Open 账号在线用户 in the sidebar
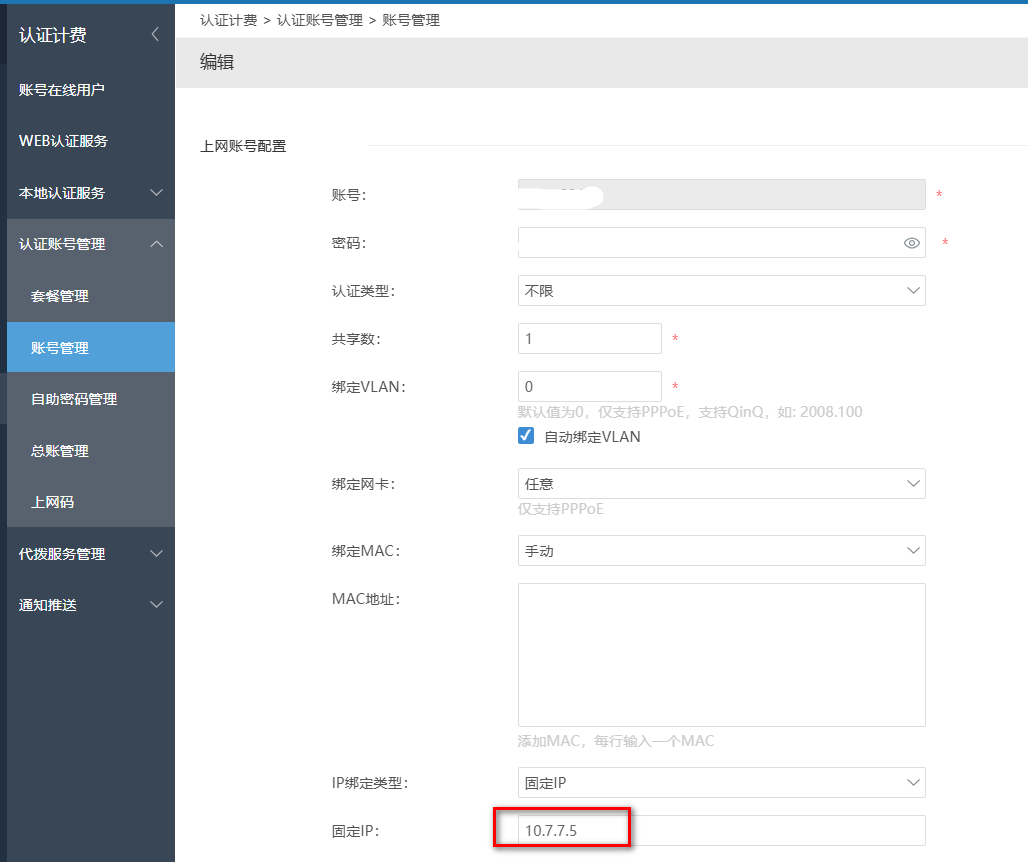The height and width of the screenshot is (862, 1028). (62, 90)
